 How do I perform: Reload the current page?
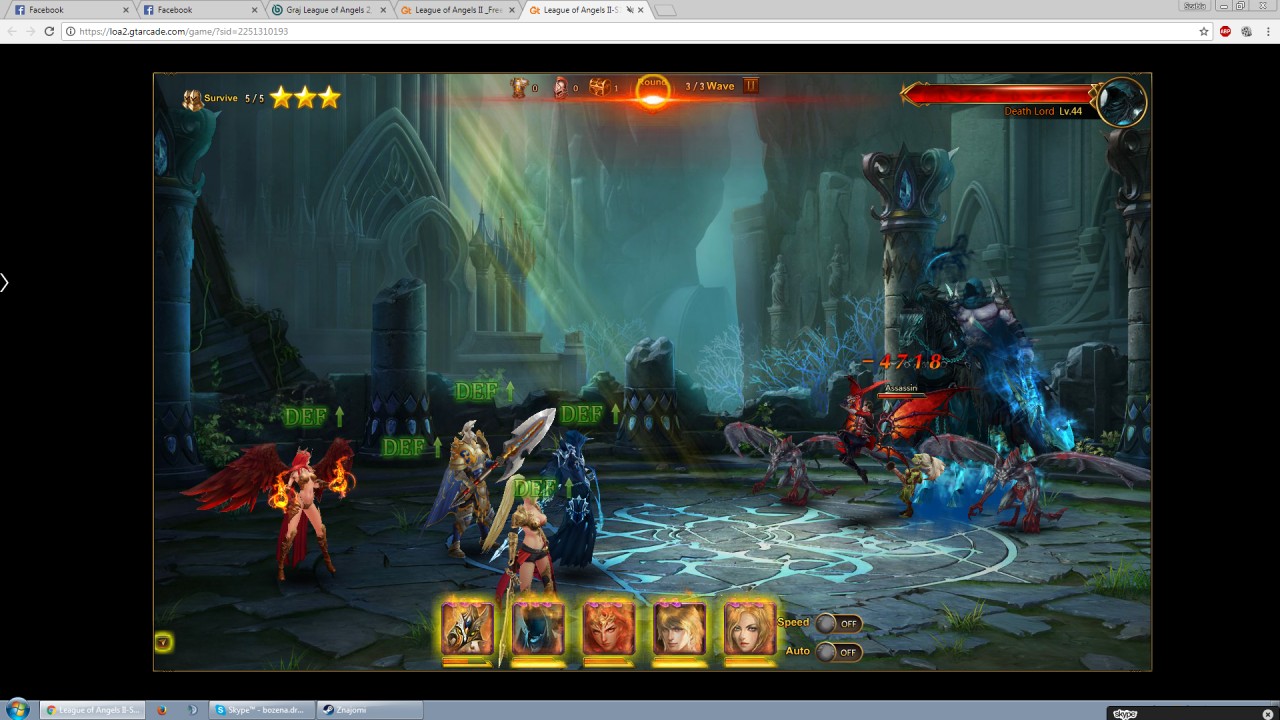tap(49, 31)
